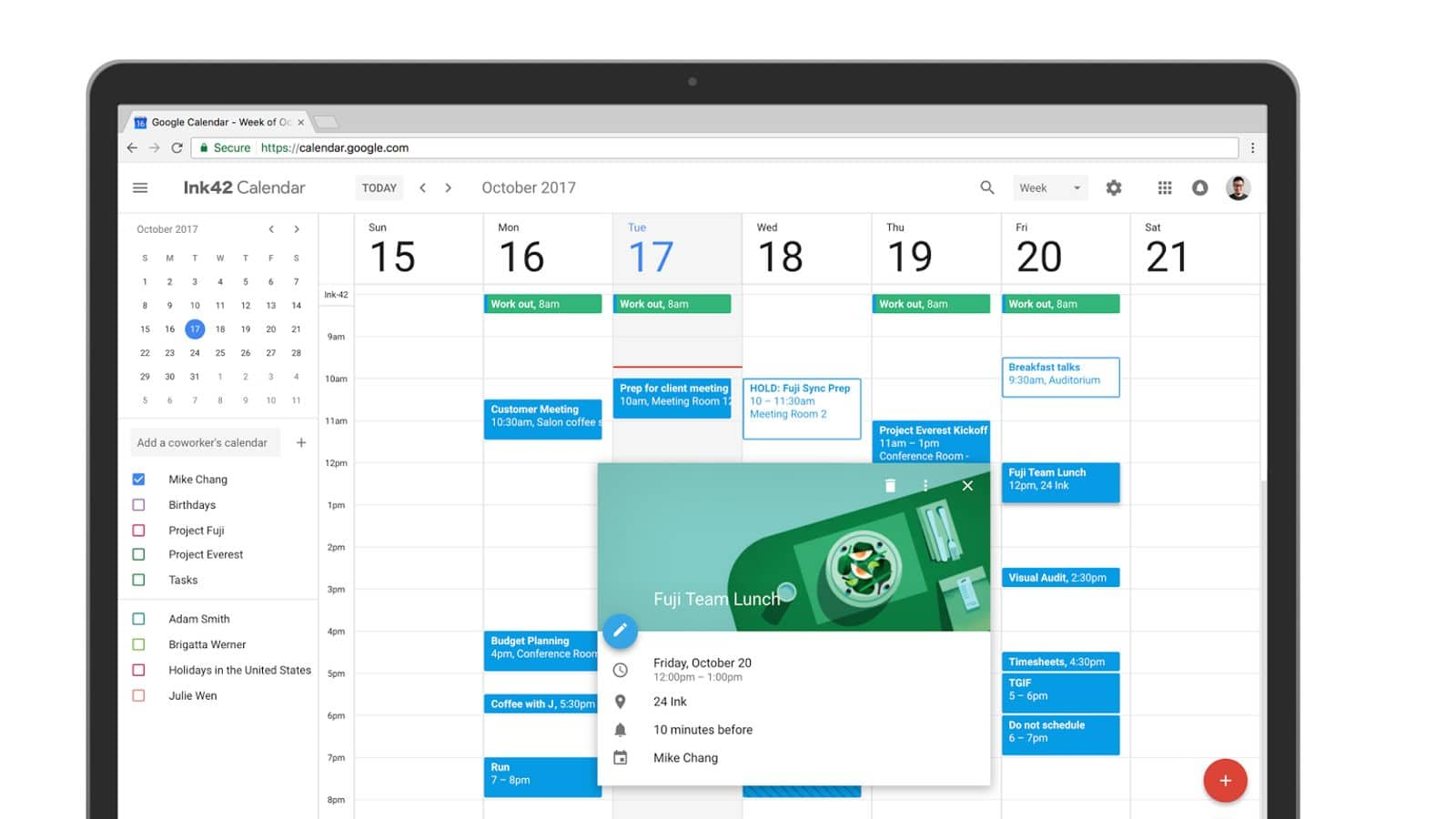Reload the page in browser
This screenshot has width=1456, height=819.
click(177, 147)
